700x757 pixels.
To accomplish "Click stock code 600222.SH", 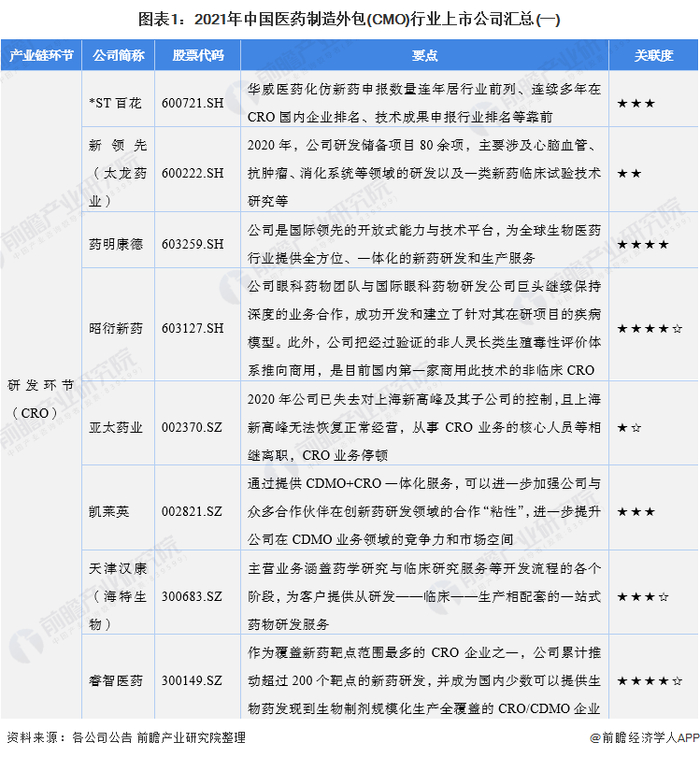I will pos(193,173).
